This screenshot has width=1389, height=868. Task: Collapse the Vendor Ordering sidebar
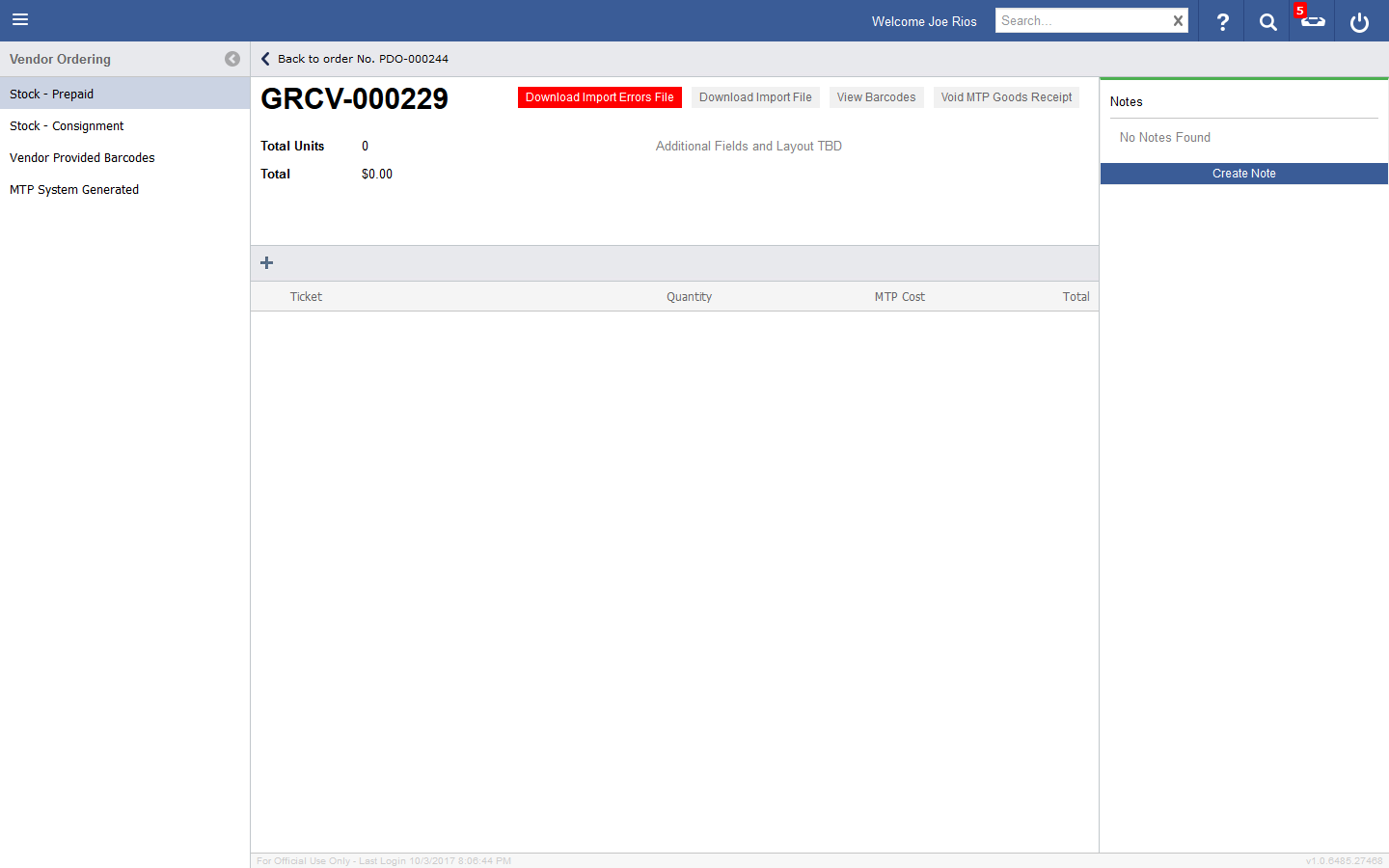tap(232, 59)
